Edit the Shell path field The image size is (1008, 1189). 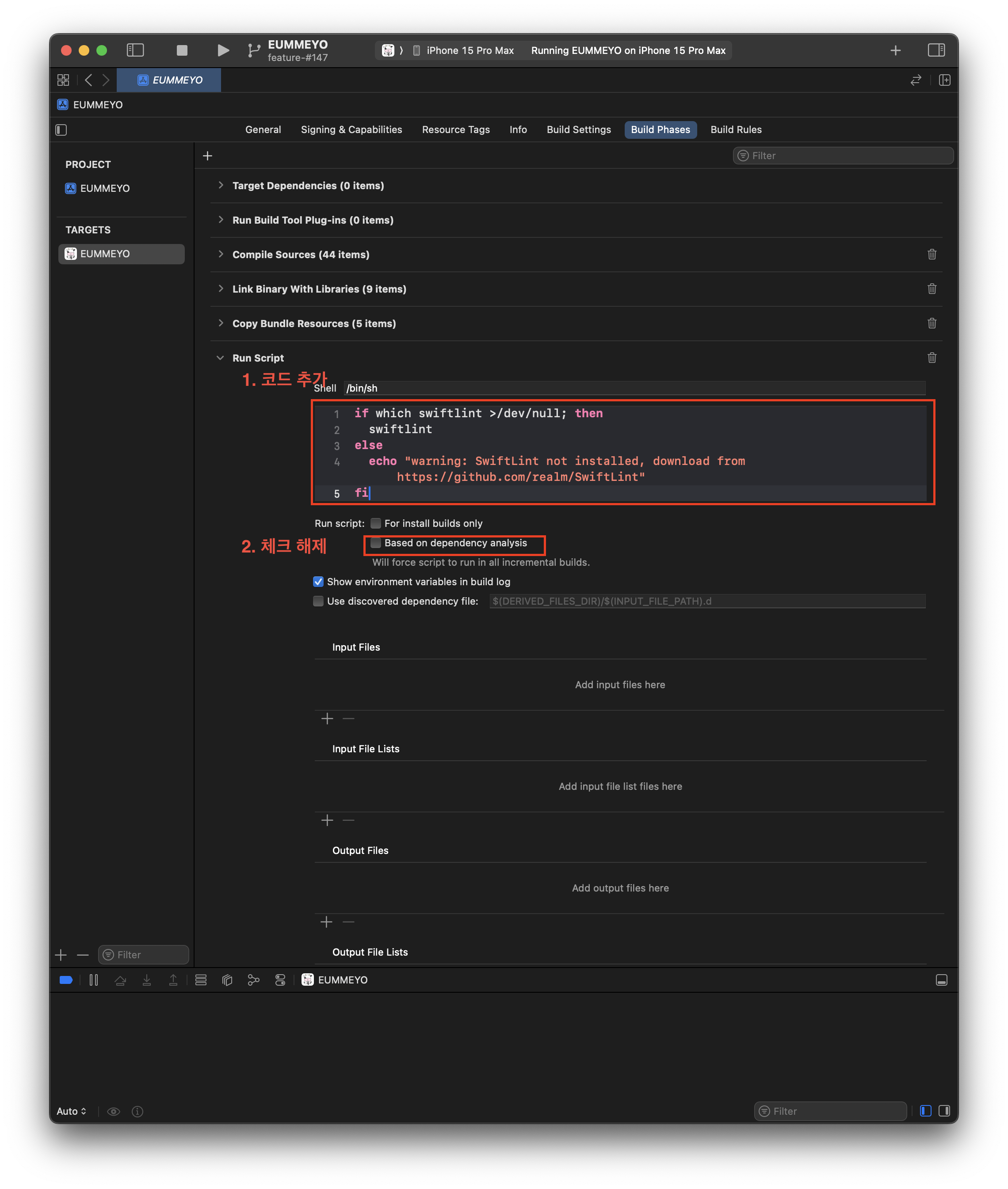point(634,388)
